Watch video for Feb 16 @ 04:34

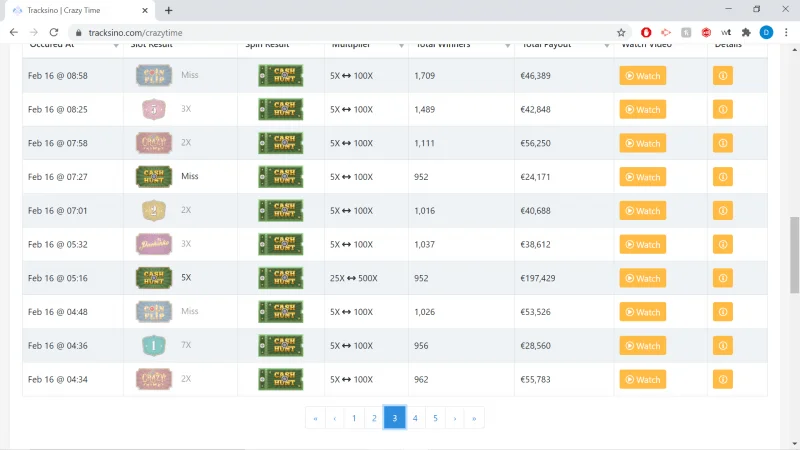pyautogui.click(x=642, y=379)
